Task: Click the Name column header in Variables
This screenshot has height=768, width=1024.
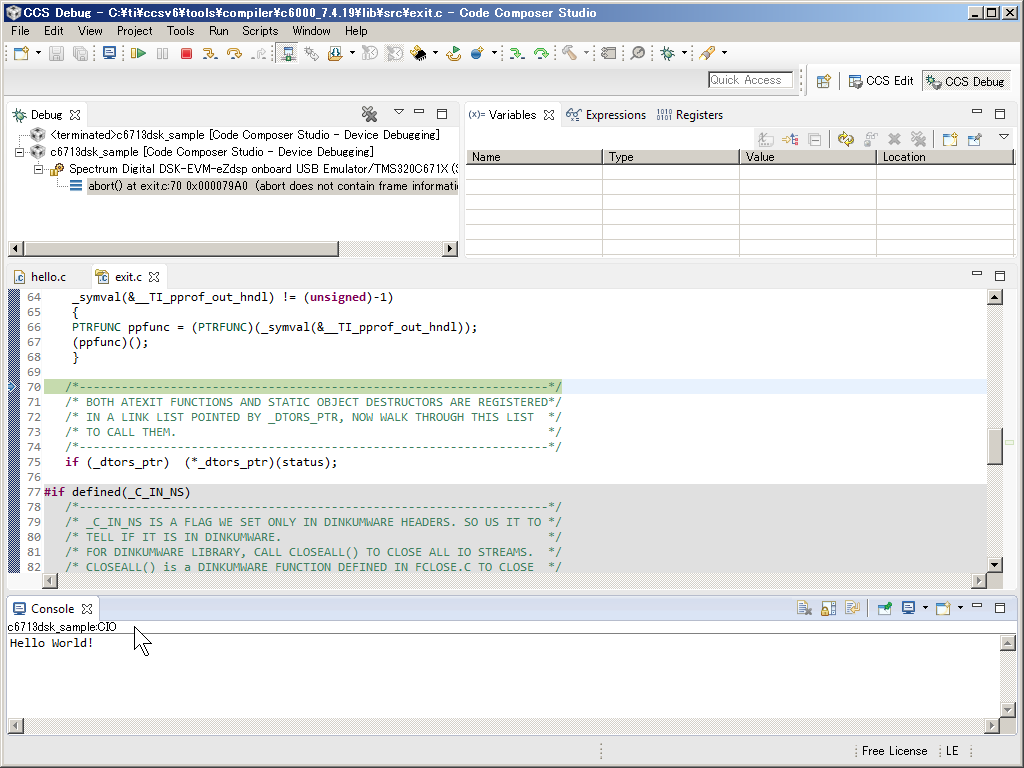Action: tap(534, 157)
